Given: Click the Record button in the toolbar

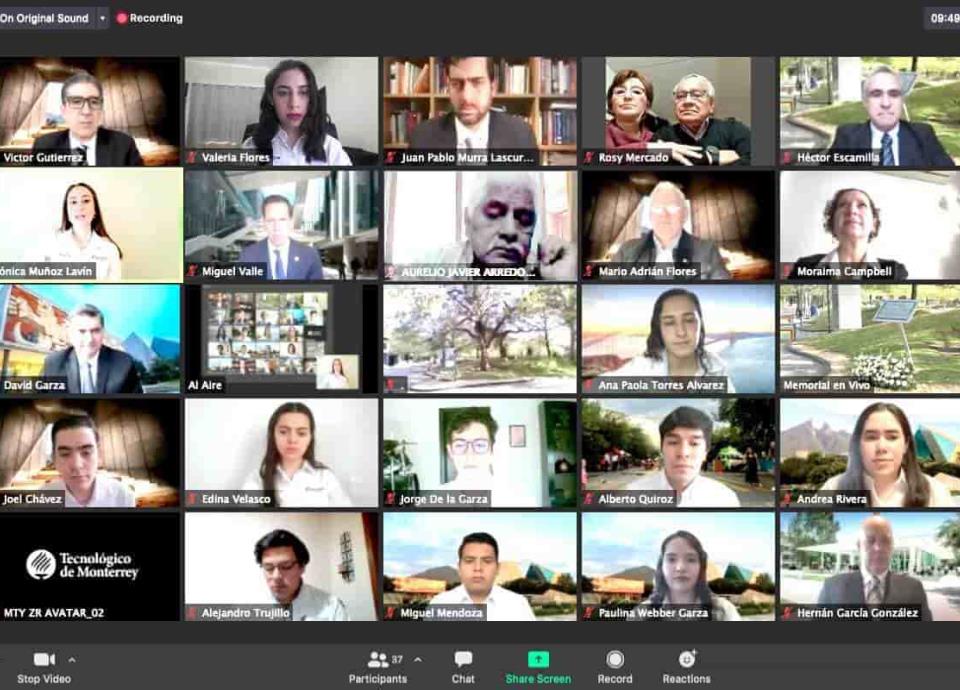Looking at the screenshot, I should [615, 659].
